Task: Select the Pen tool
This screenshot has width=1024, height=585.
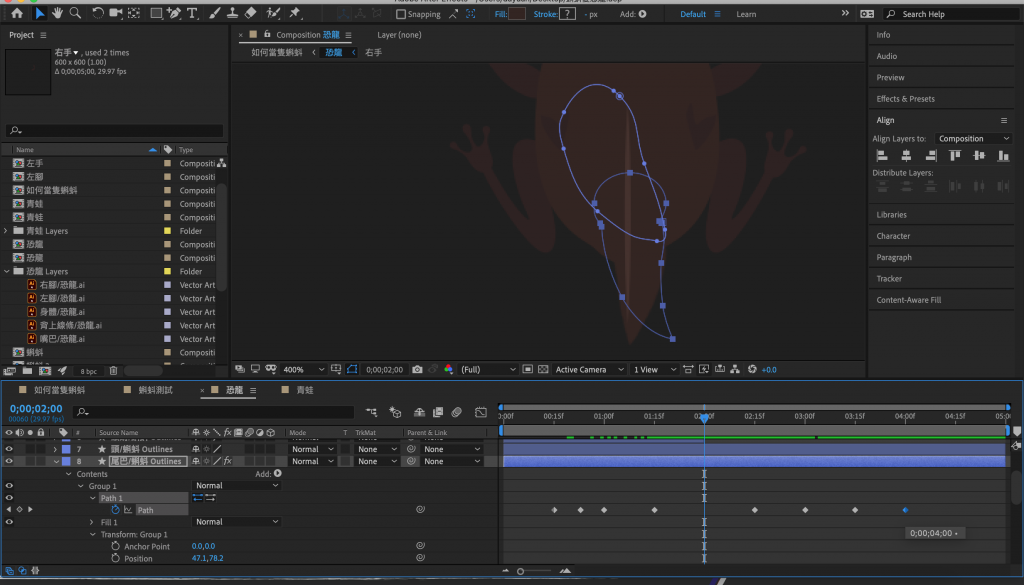Action: (174, 13)
